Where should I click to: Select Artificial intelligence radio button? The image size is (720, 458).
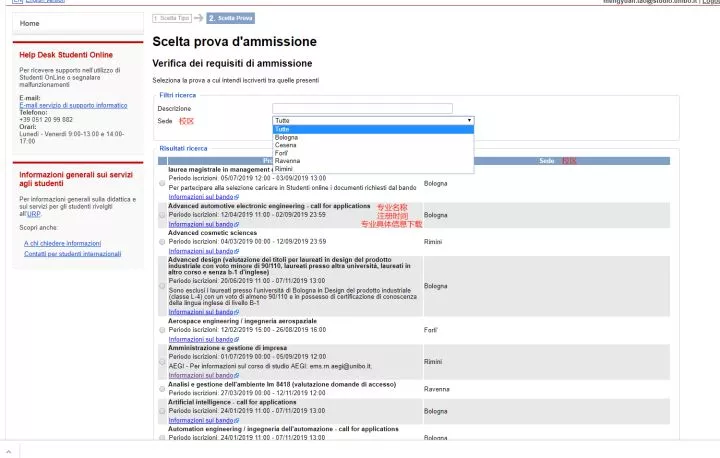coord(162,411)
